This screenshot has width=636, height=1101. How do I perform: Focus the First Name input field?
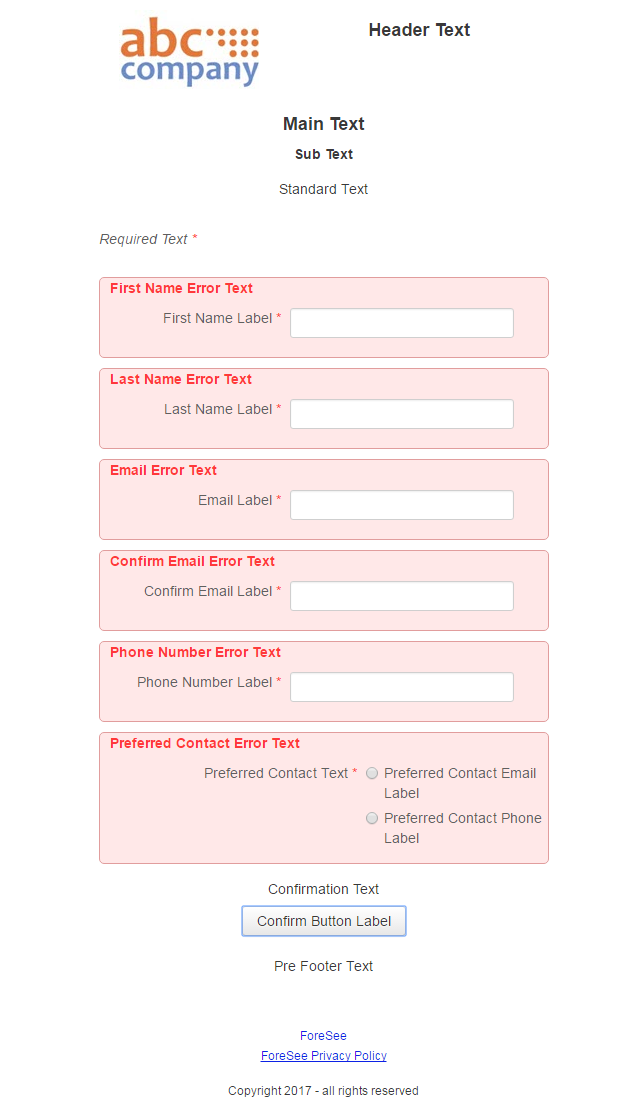click(401, 323)
